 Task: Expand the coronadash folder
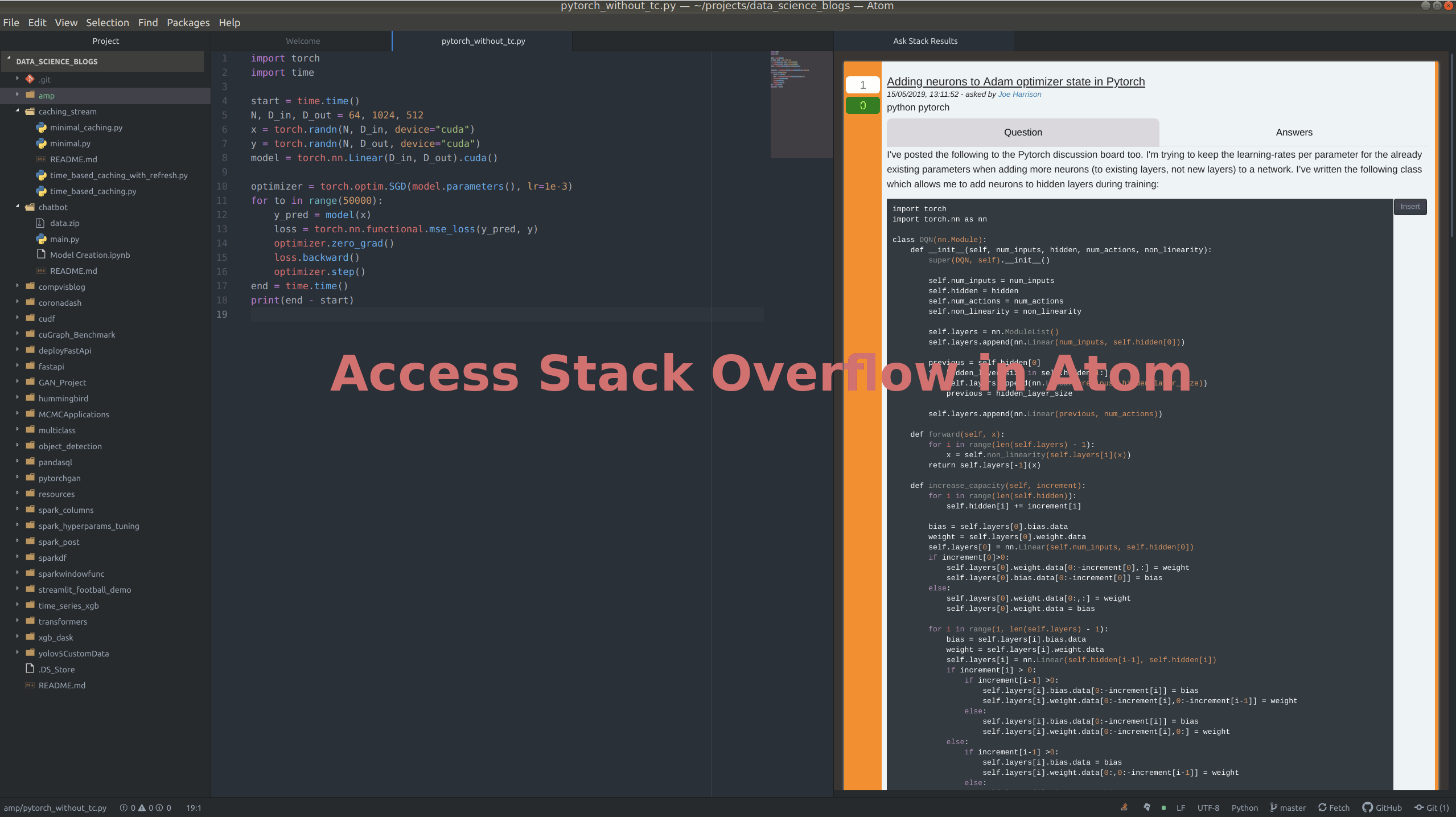click(18, 302)
